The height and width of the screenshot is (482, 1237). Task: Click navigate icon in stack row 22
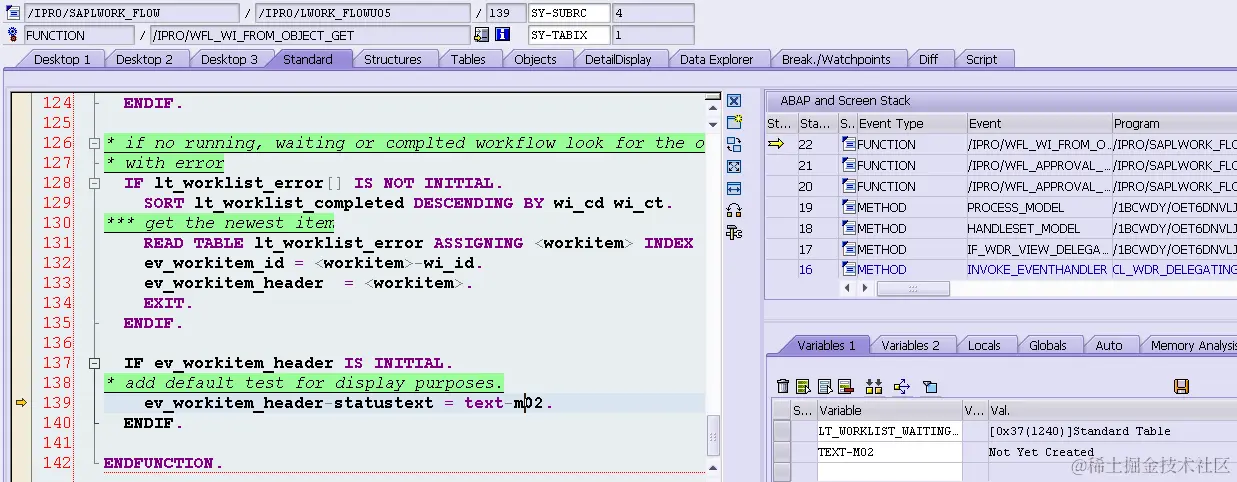pos(849,144)
